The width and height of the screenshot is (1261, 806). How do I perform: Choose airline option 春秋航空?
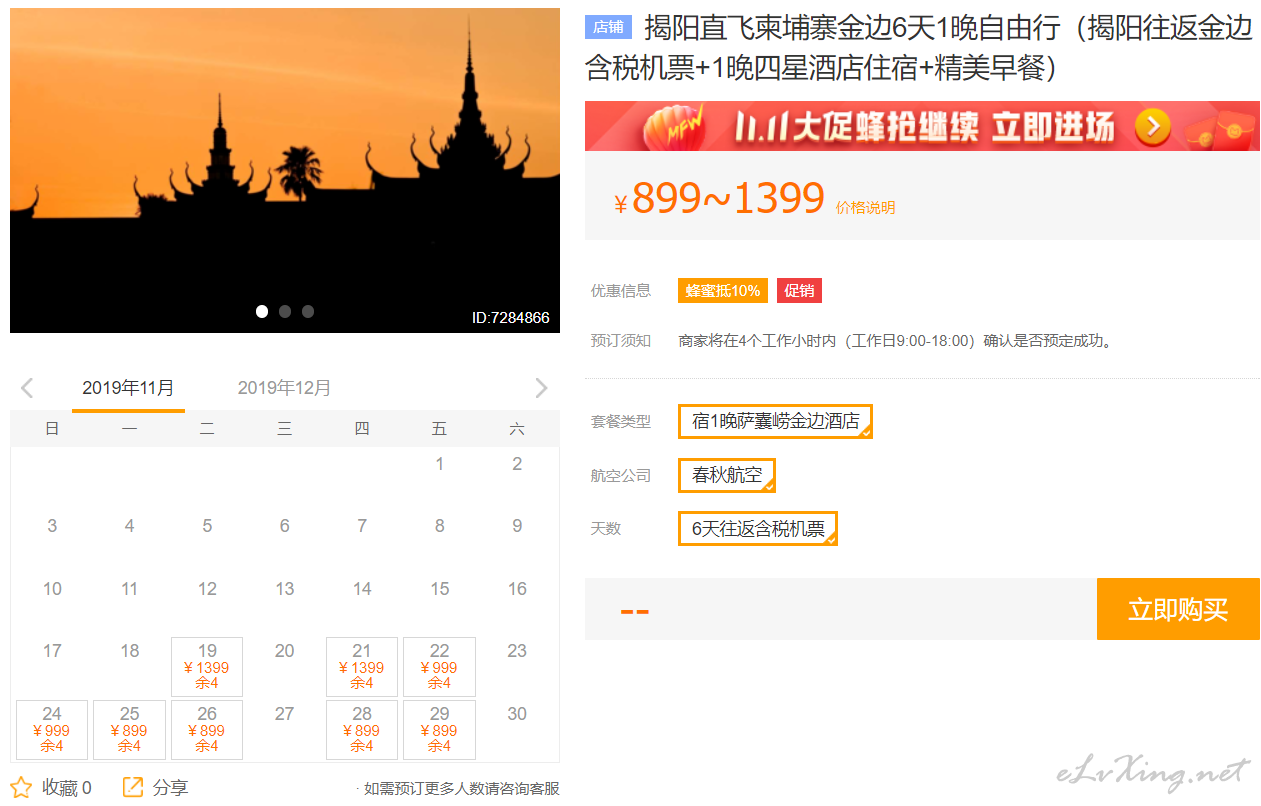[727, 475]
